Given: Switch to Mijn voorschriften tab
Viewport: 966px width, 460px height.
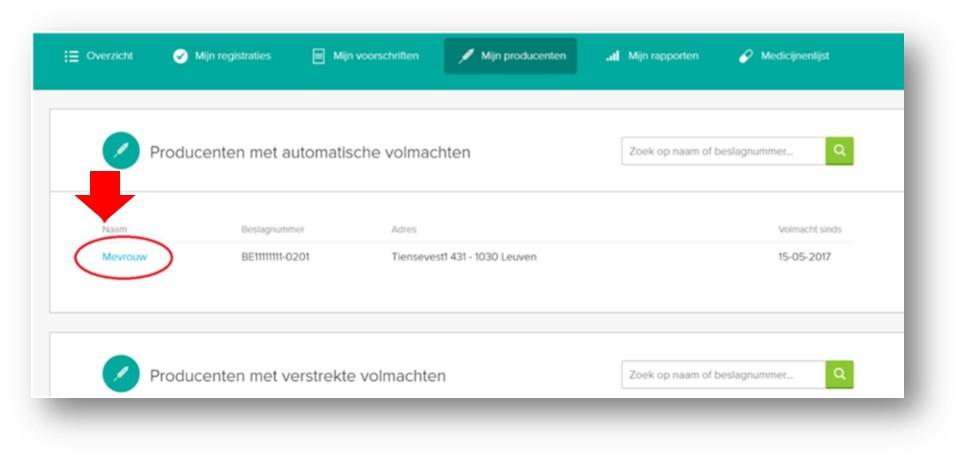Looking at the screenshot, I should (x=365, y=56).
